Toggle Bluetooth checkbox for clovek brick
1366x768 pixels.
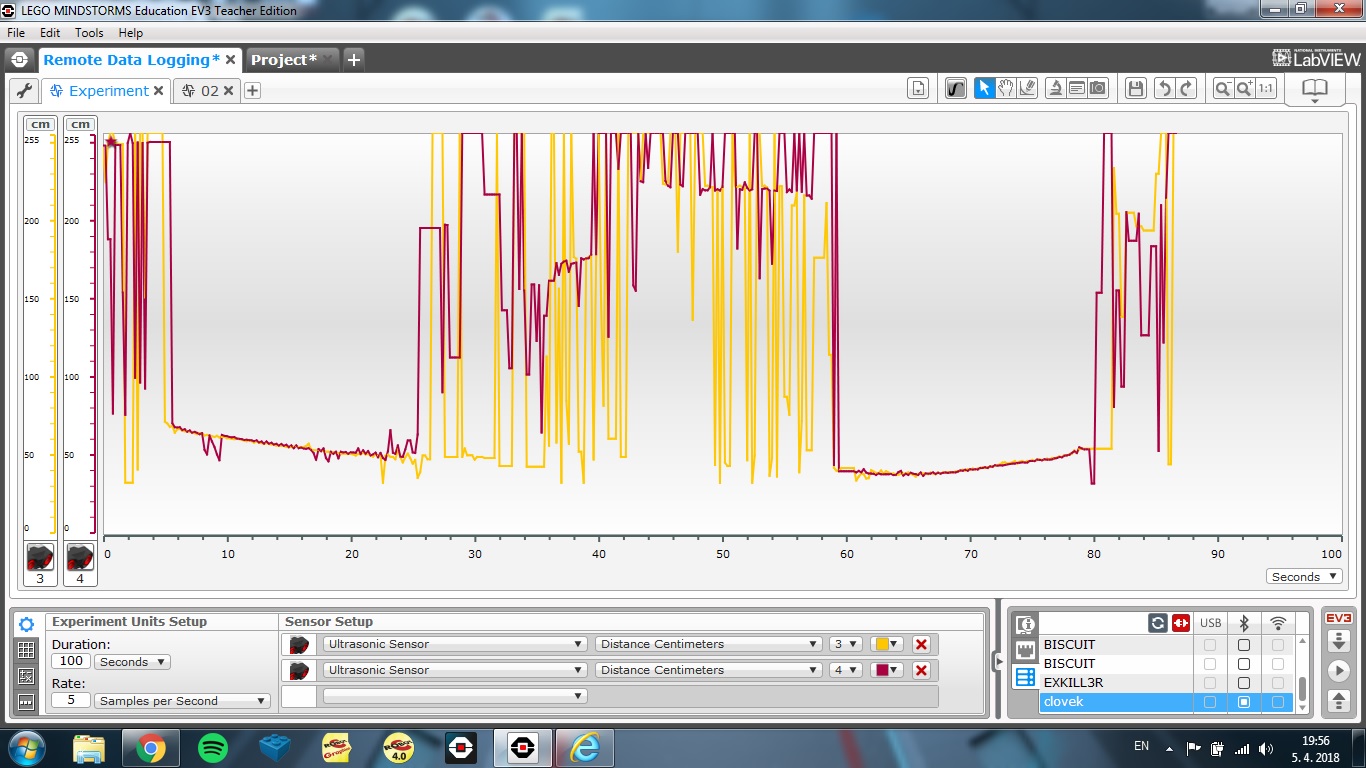click(1243, 702)
